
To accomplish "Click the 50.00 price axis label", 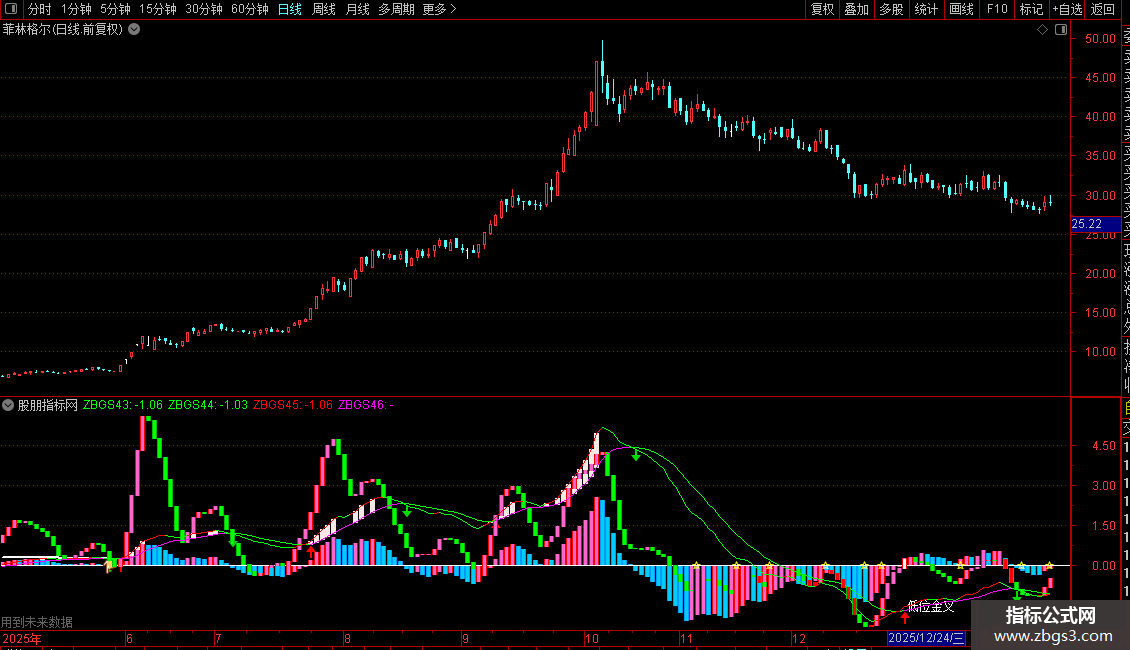I will tap(1100, 39).
